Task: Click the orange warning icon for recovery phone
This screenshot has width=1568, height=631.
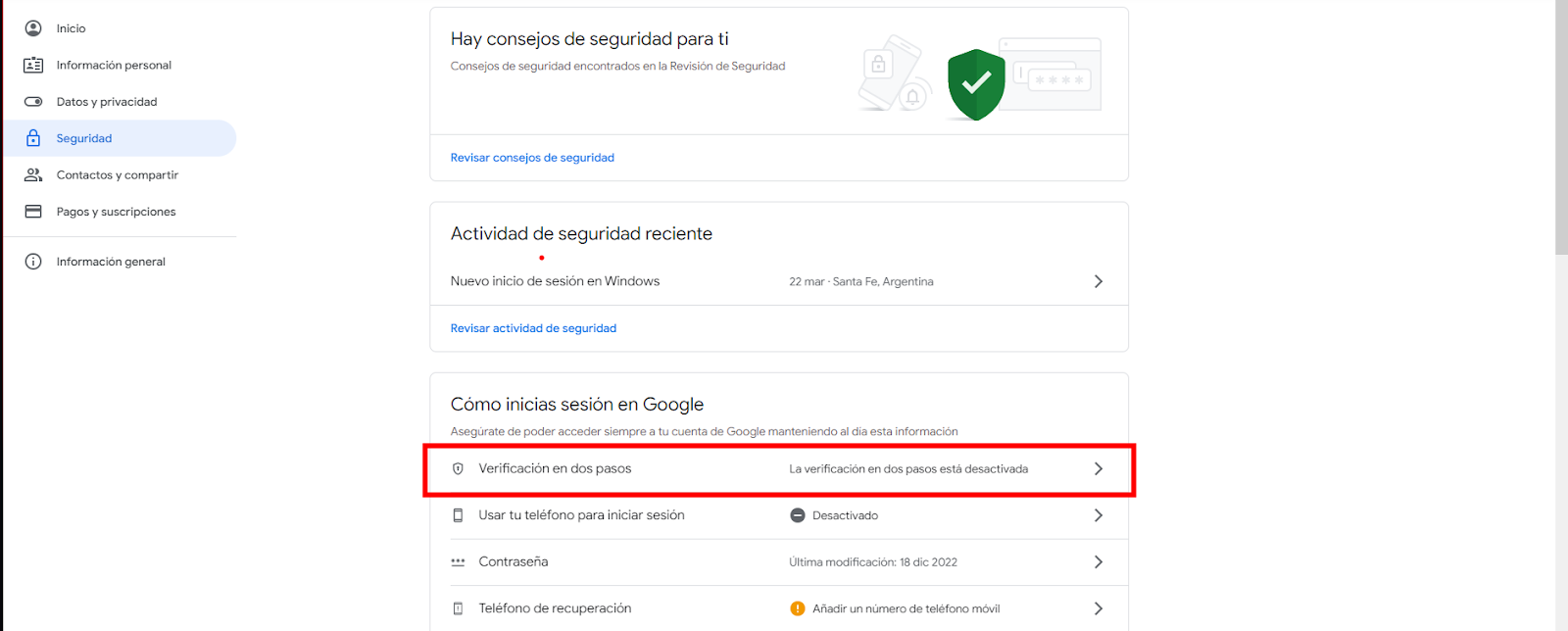Action: pos(798,608)
